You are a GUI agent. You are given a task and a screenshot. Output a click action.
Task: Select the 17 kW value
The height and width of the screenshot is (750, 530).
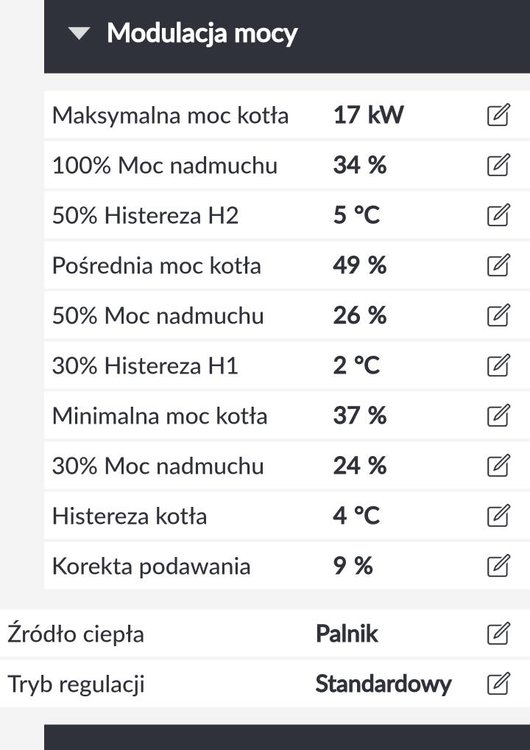pyautogui.click(x=368, y=115)
